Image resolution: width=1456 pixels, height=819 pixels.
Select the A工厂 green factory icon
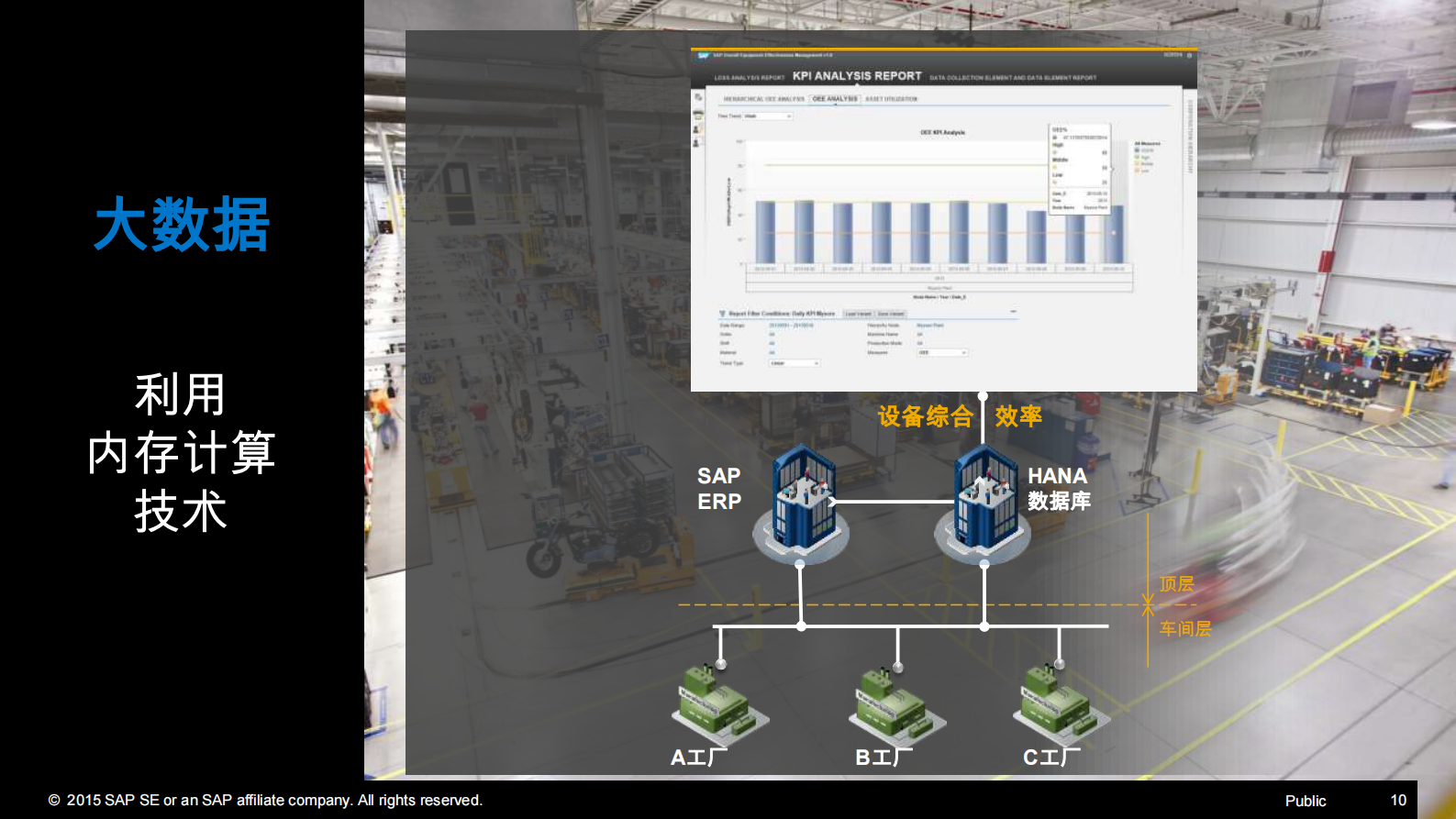720,704
